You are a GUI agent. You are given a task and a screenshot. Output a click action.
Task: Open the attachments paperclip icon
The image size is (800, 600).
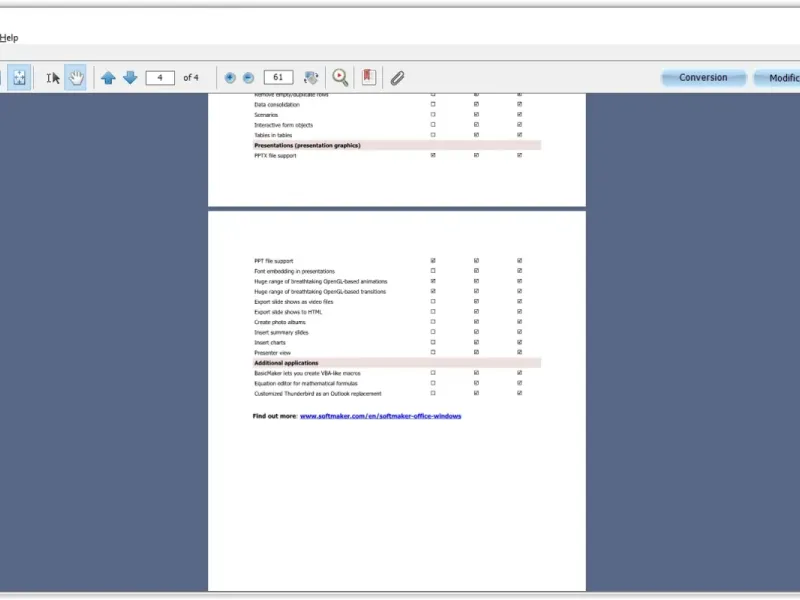pyautogui.click(x=397, y=78)
